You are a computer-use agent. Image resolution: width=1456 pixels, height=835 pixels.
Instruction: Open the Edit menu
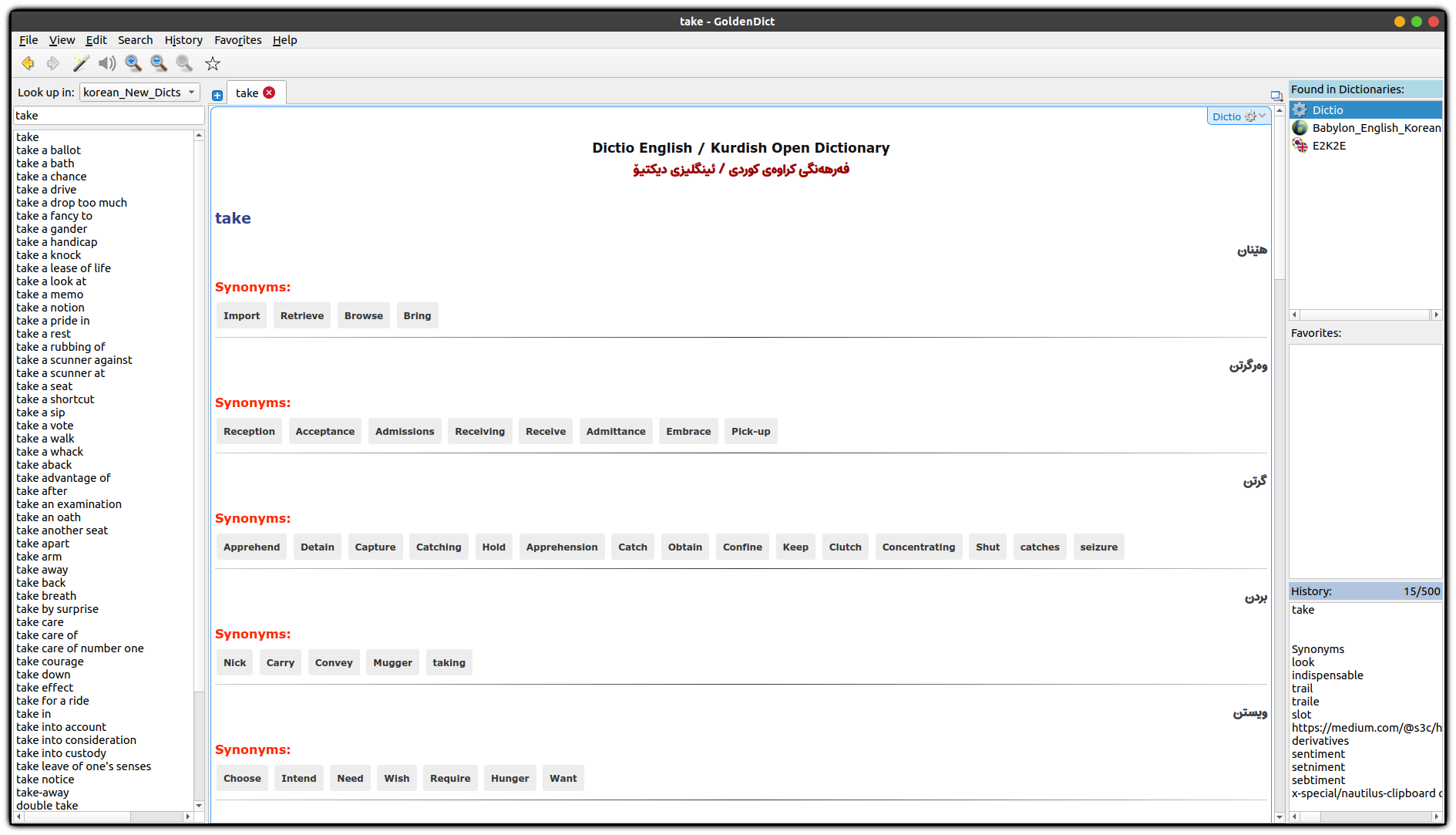pos(96,40)
